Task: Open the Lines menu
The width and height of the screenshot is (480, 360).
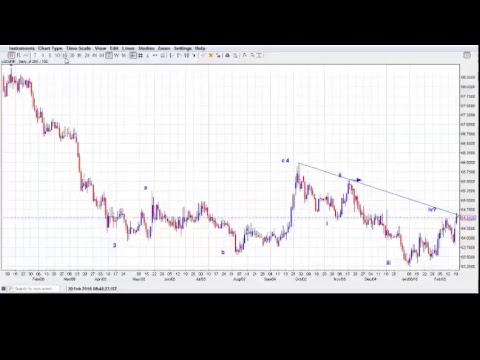Action: [x=128, y=48]
